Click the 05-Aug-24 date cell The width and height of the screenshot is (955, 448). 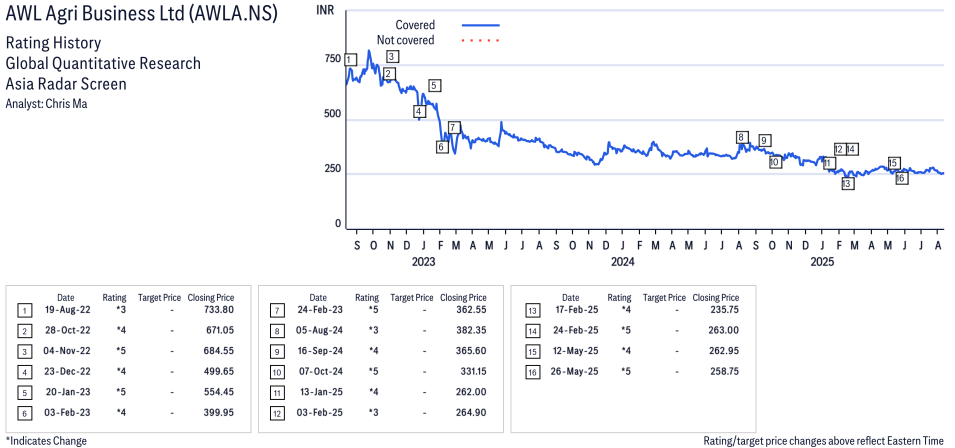[319, 331]
